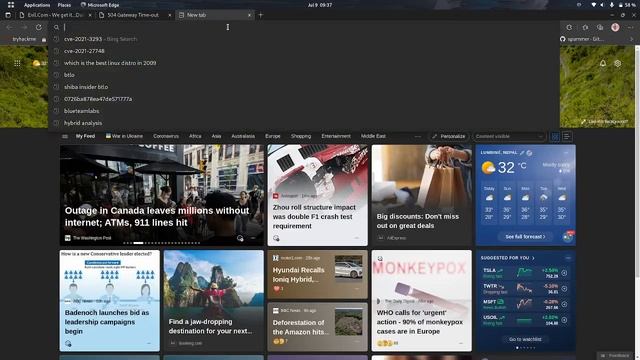Switch feed to list view
This screenshot has width=640, height=360.
pos(567,137)
